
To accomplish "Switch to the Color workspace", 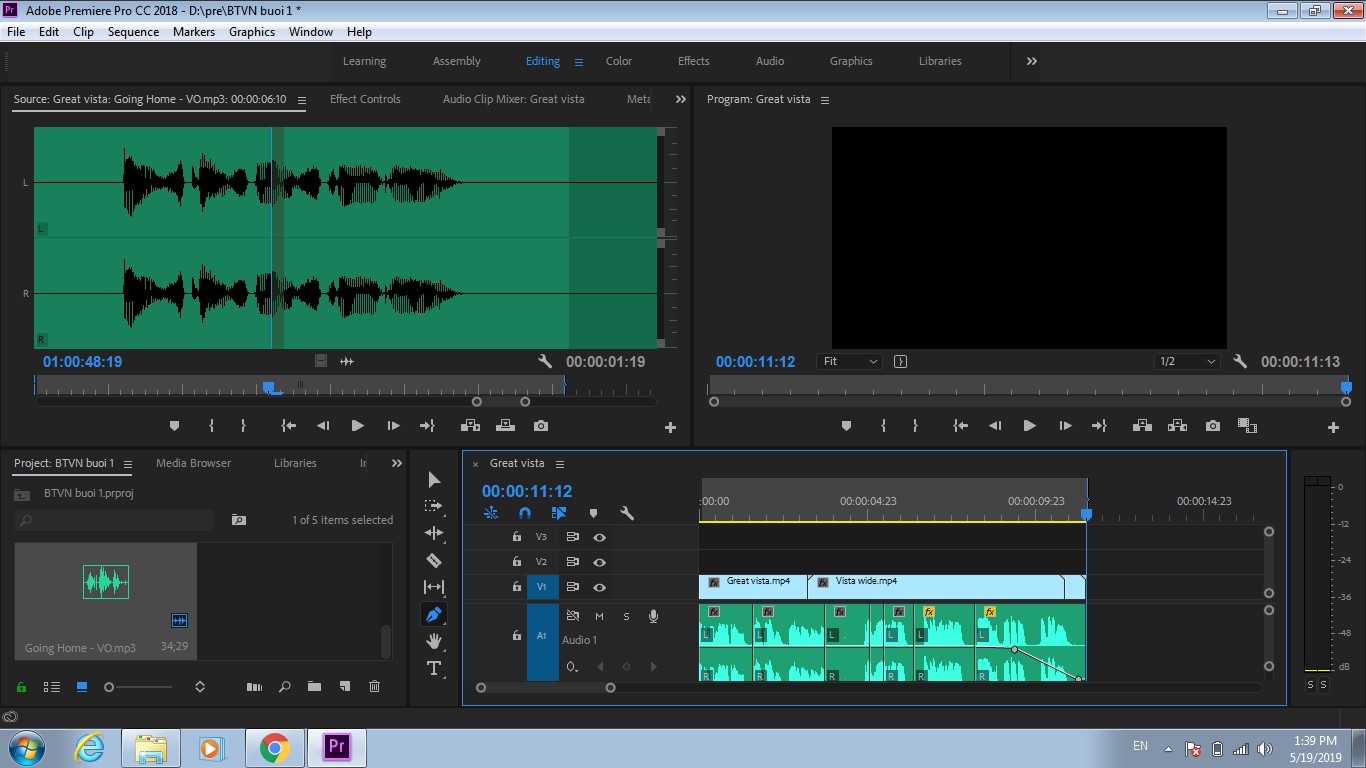I will 619,61.
